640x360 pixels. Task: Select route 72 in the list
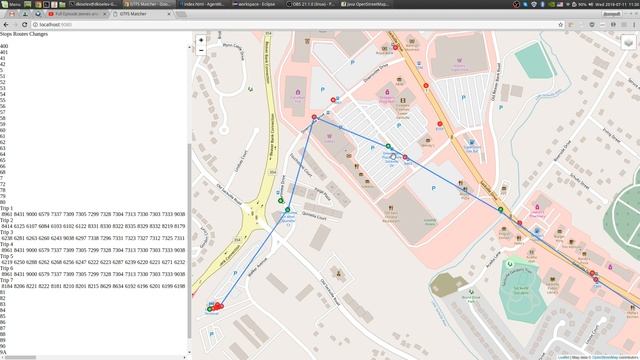(3, 184)
